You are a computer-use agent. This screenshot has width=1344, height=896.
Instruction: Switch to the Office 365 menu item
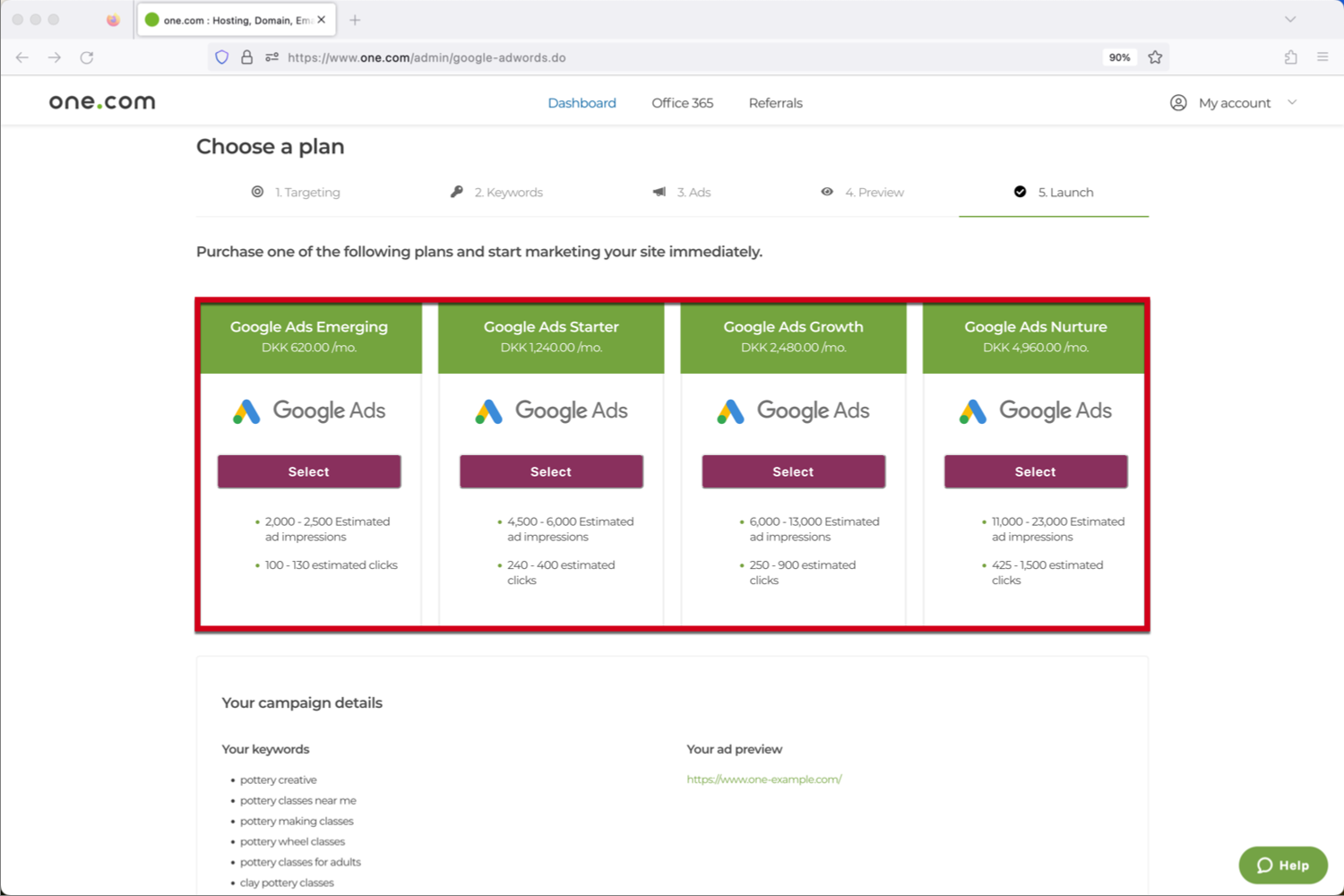coord(682,102)
